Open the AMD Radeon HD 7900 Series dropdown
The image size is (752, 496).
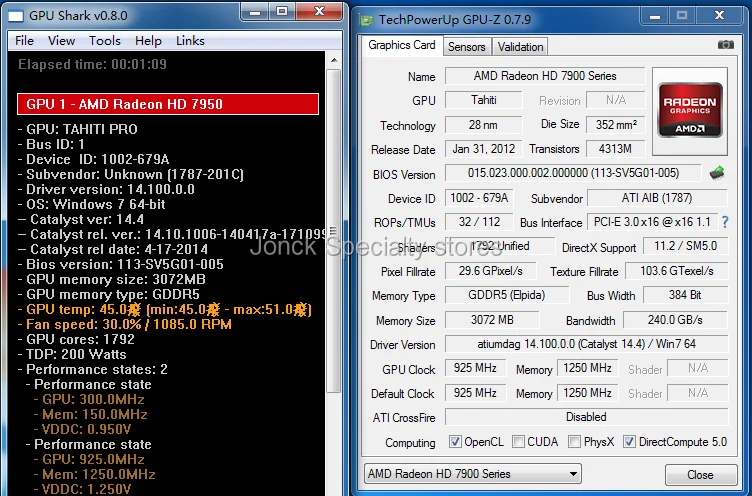coord(473,474)
